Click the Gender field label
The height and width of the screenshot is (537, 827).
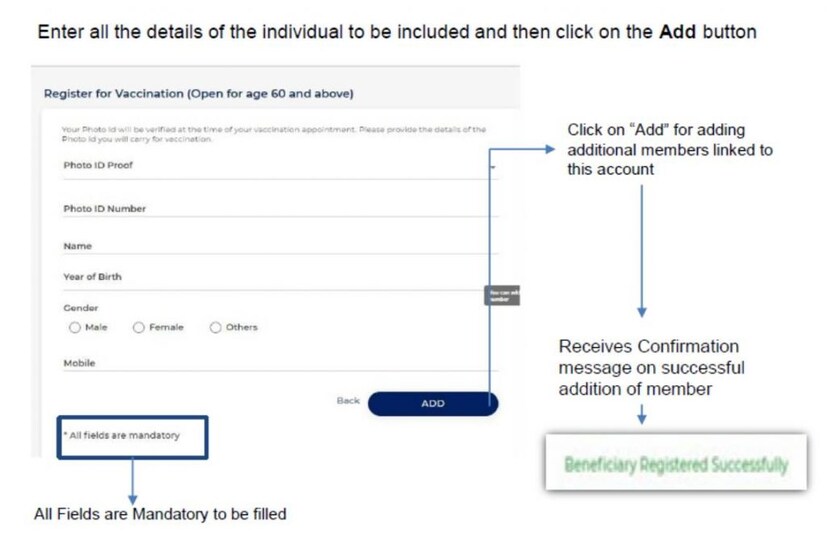pos(81,308)
